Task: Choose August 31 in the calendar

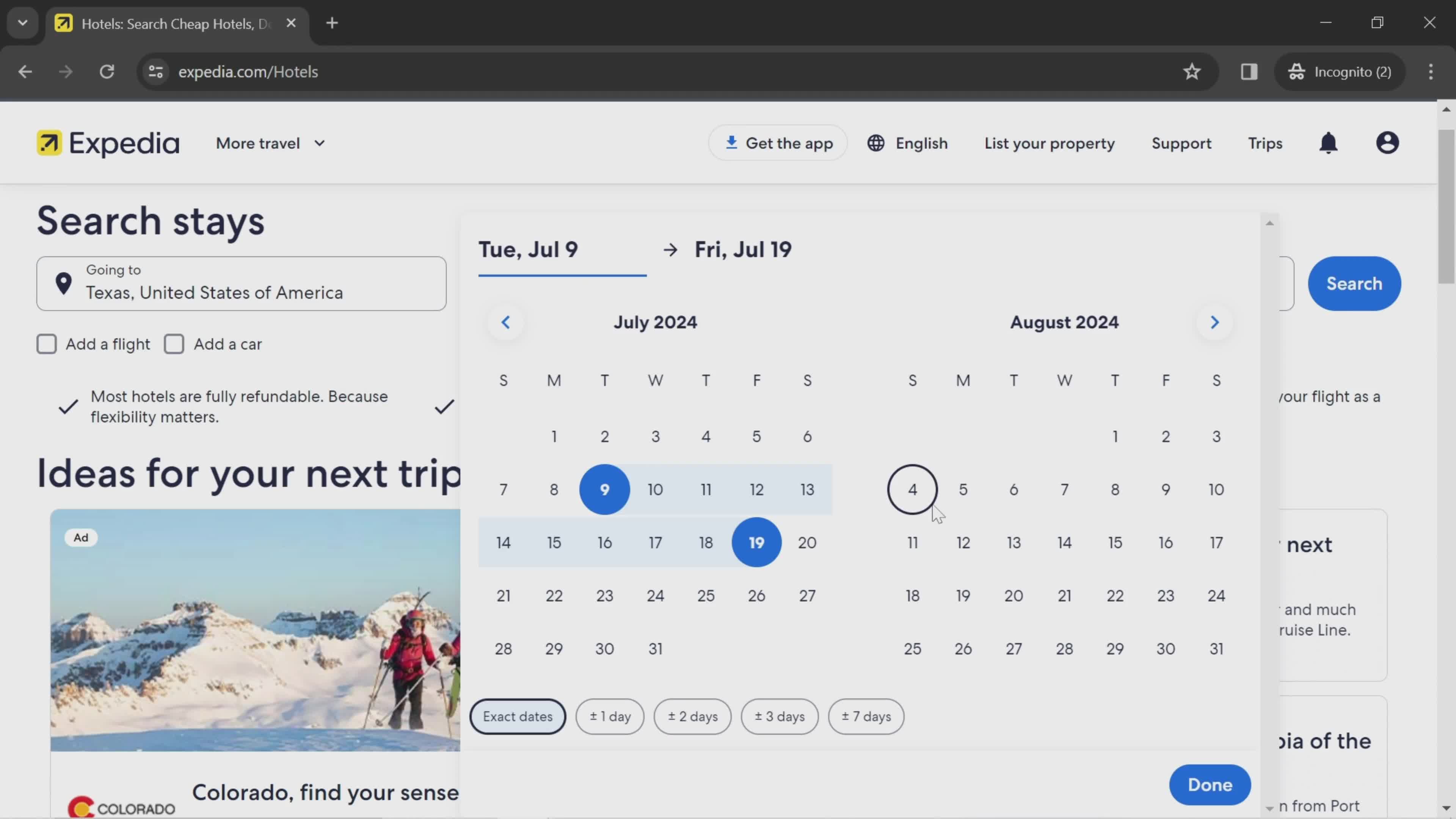Action: click(x=1216, y=649)
